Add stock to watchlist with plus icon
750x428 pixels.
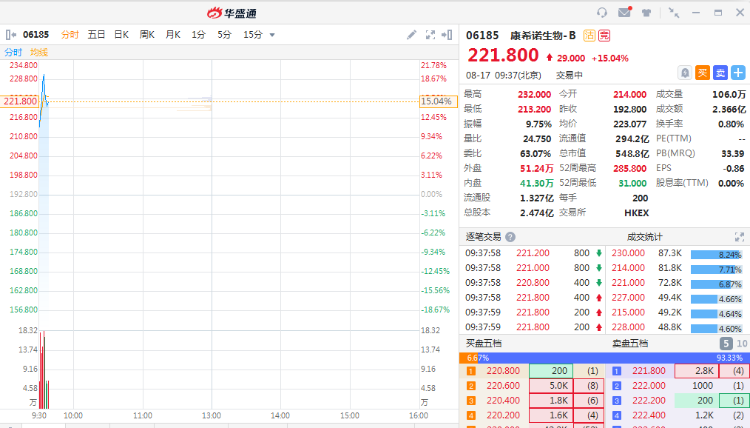(738, 73)
